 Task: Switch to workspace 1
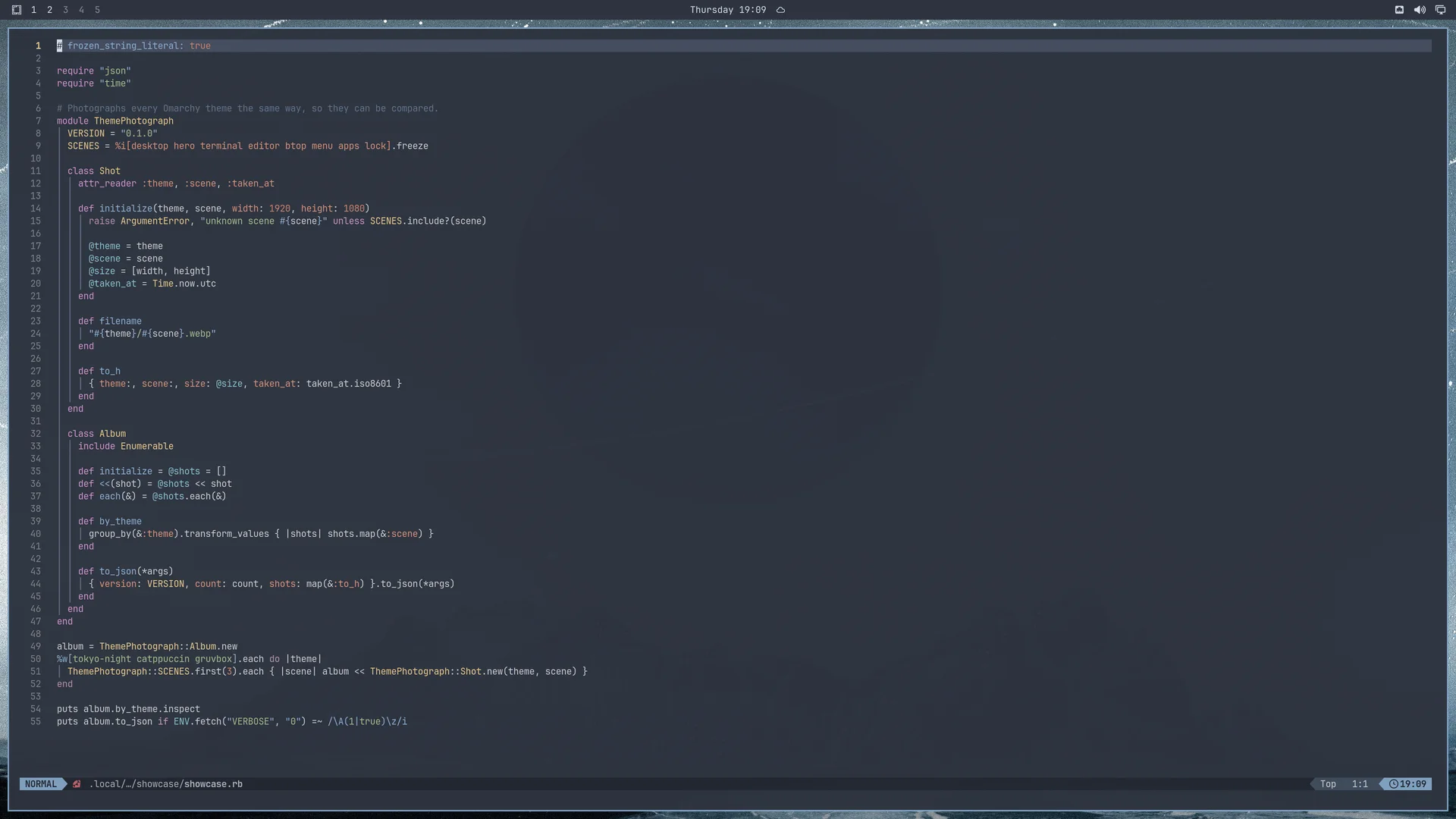coord(33,10)
